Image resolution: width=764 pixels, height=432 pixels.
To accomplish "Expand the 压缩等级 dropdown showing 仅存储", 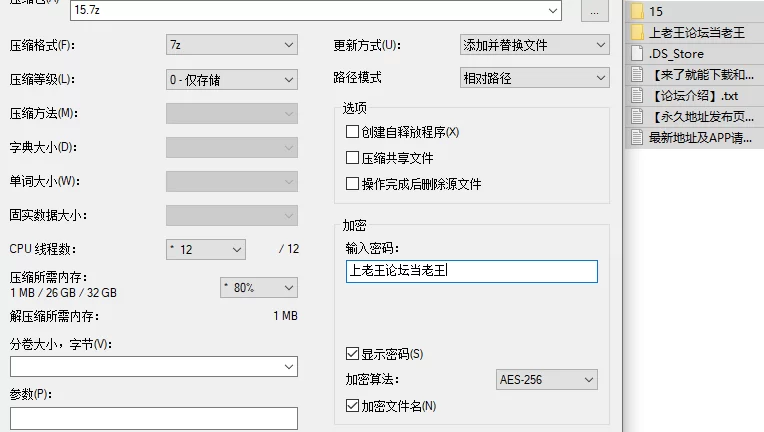I will point(231,79).
